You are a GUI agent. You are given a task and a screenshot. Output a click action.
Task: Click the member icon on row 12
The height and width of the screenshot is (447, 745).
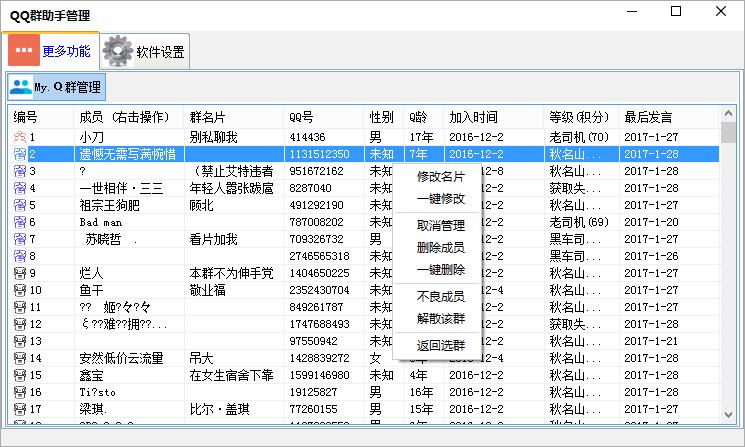[19, 324]
